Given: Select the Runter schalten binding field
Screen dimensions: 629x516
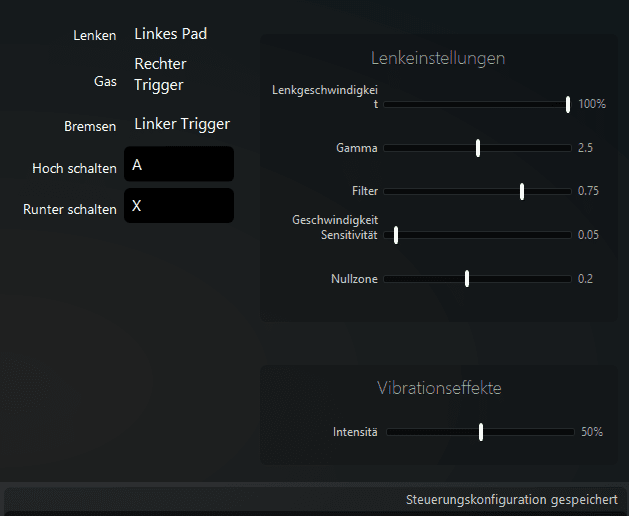Looking at the screenshot, I should coord(179,207).
